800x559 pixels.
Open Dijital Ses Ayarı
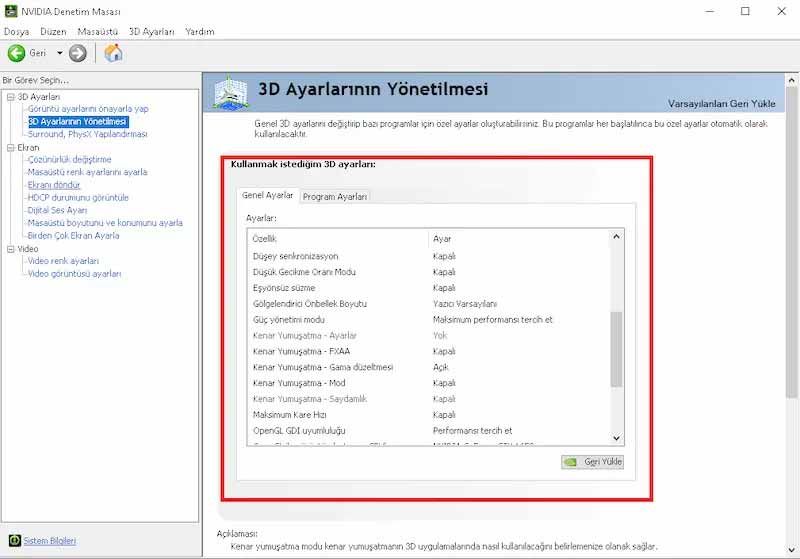coord(57,210)
